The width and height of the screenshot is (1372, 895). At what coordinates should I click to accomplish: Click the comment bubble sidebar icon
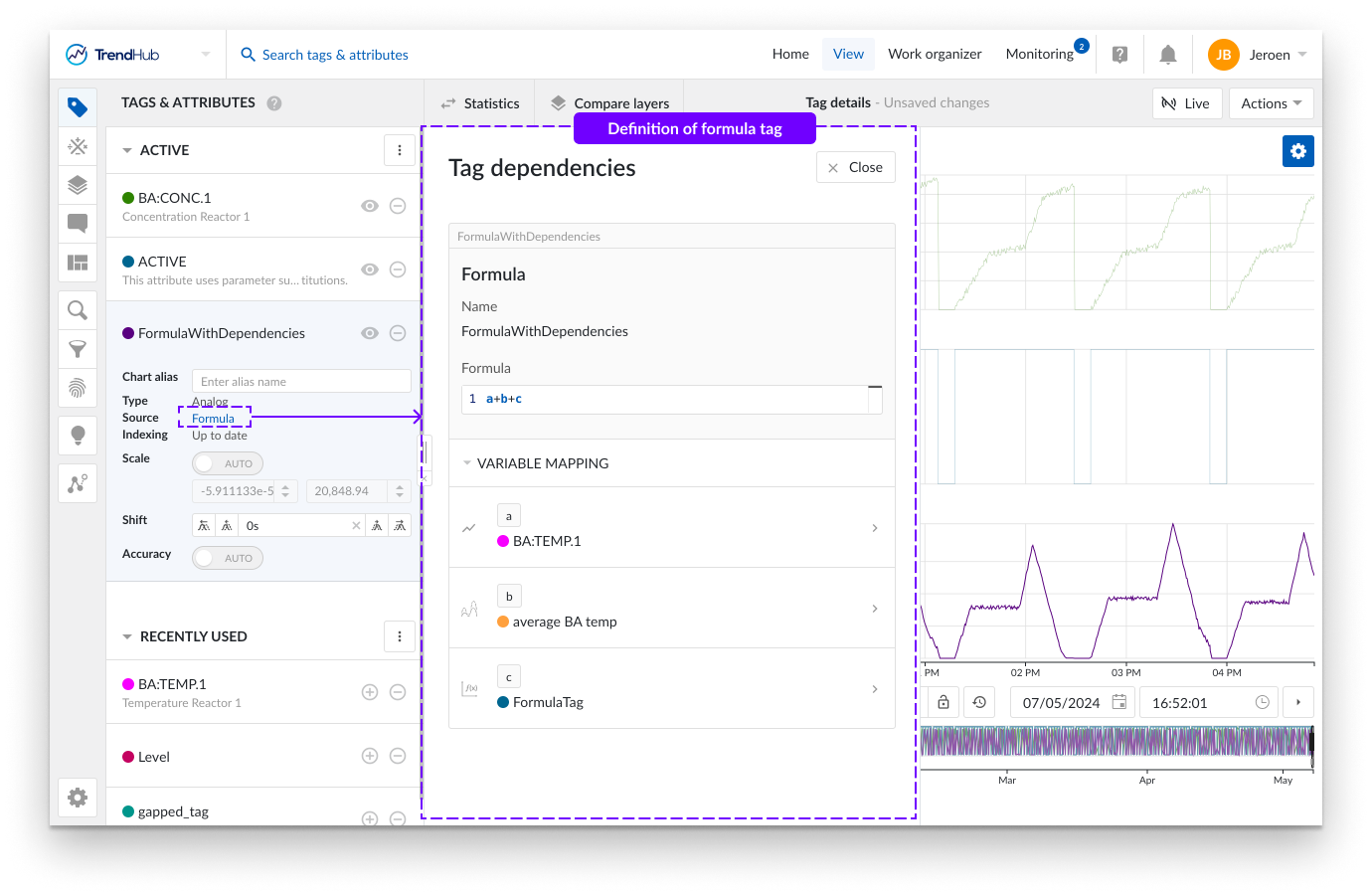point(78,223)
